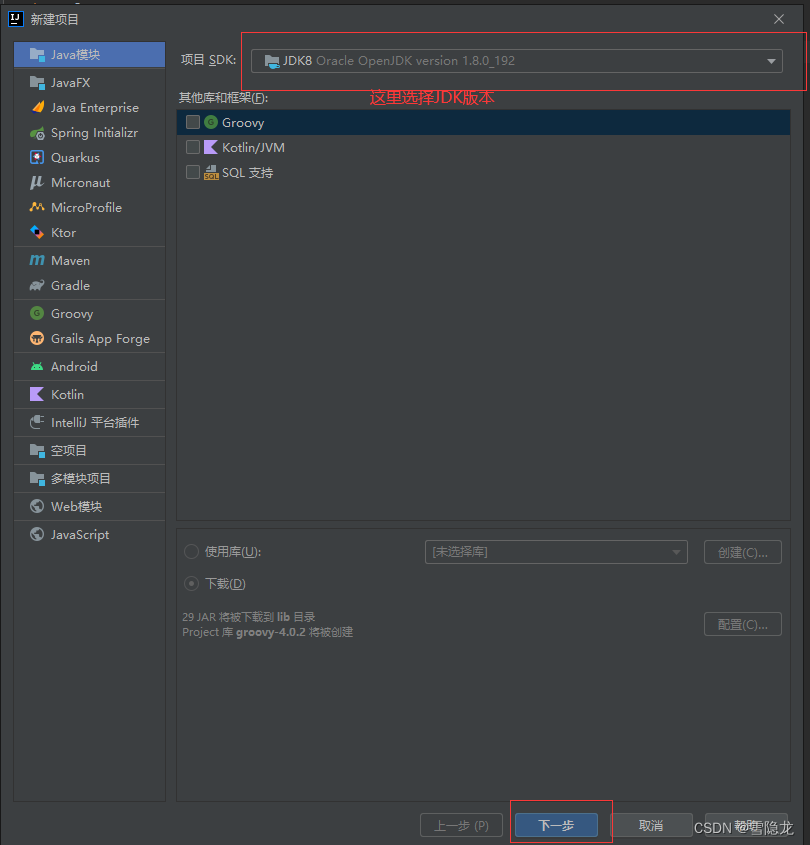Click the 配置(C)... button
Viewport: 810px width, 845px height.
[743, 624]
